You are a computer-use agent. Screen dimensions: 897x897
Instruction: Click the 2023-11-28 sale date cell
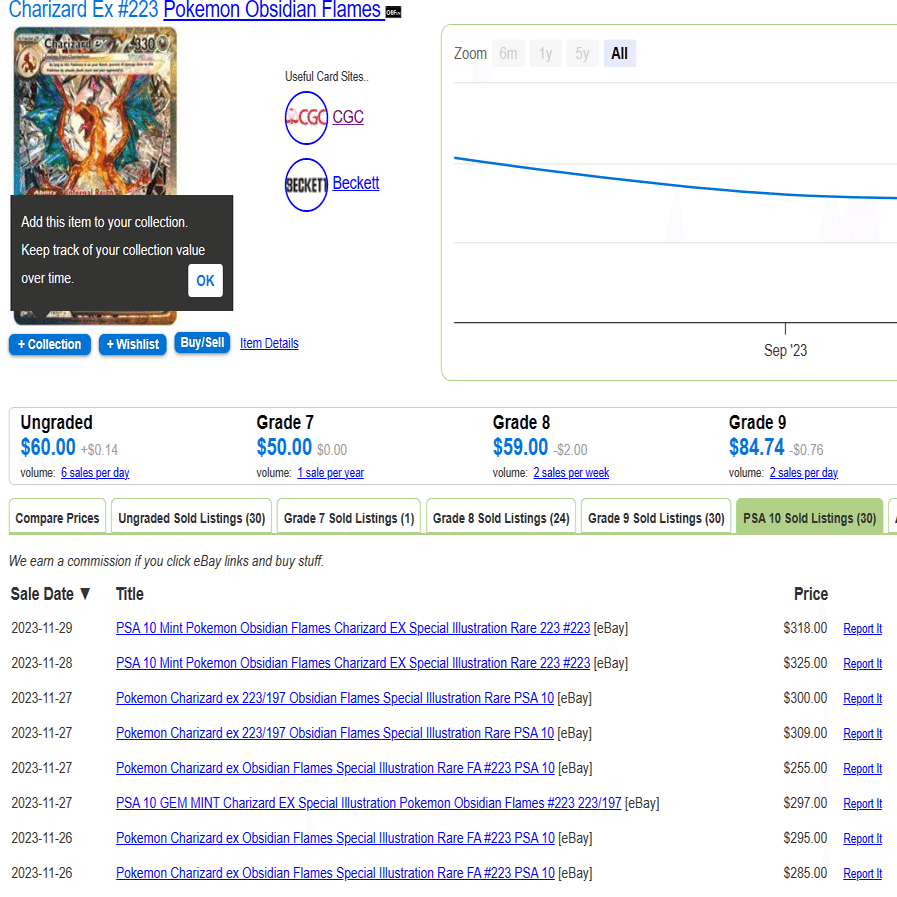coord(42,662)
